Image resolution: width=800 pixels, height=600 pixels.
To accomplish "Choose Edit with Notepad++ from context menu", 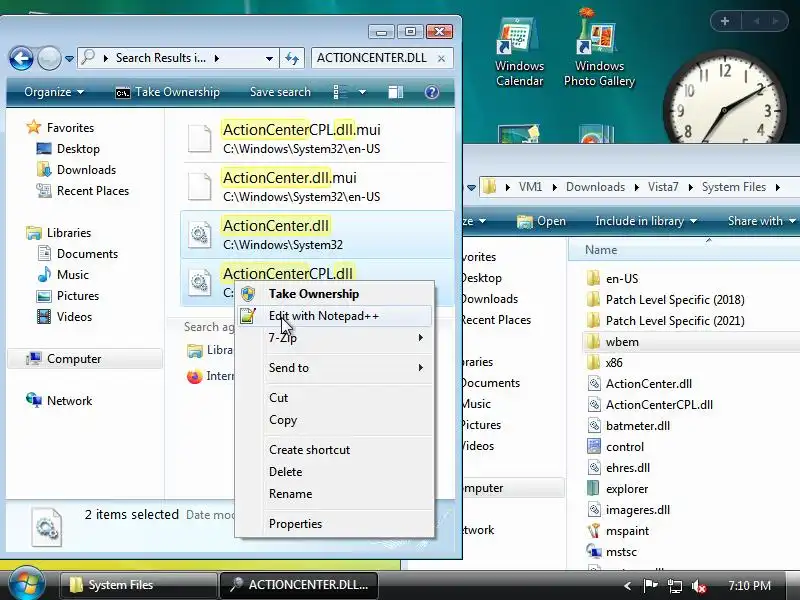I will coord(335,316).
